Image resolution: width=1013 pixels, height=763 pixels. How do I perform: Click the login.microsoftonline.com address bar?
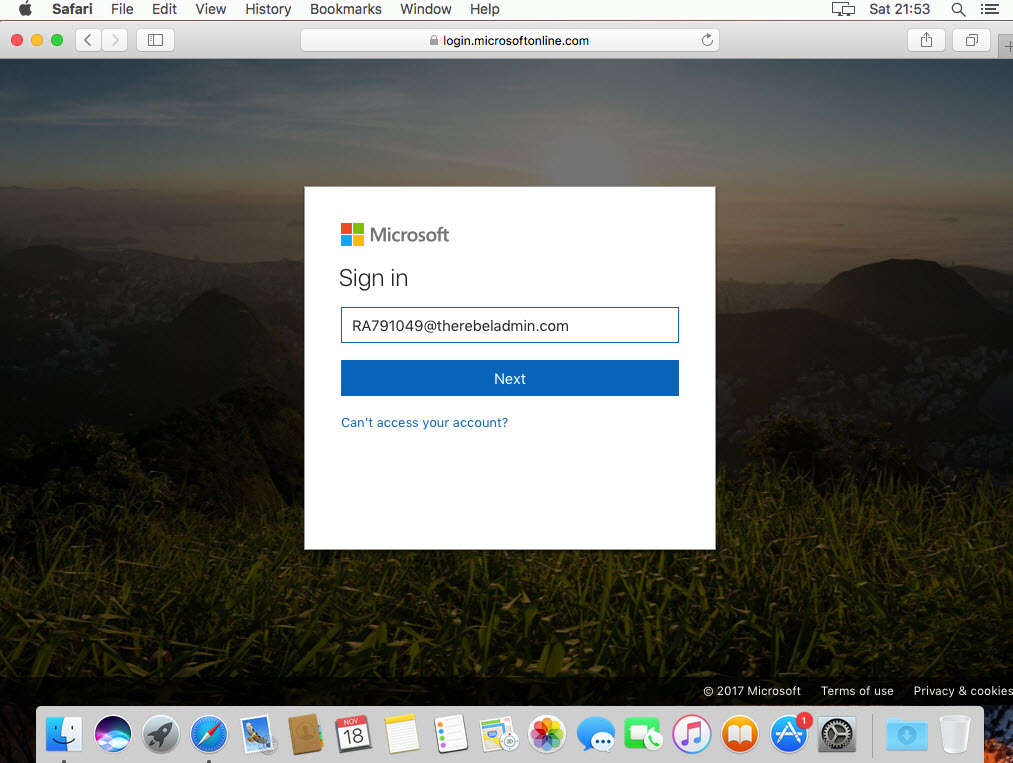coord(509,40)
